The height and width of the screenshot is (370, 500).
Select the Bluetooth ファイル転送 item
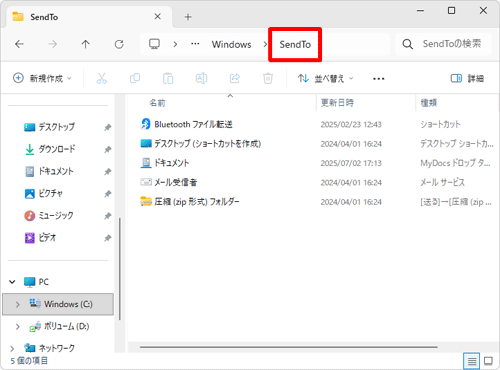click(193, 124)
